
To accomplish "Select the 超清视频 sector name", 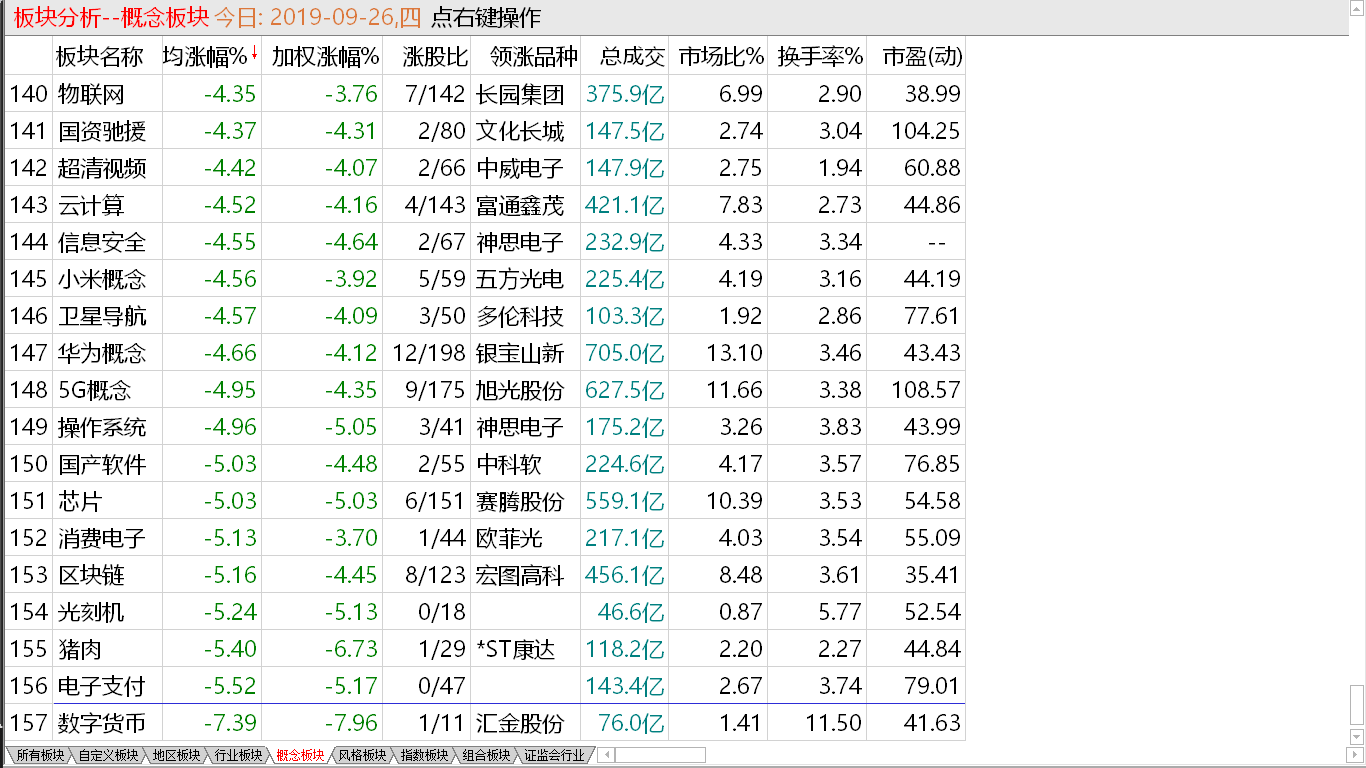I will [102, 168].
